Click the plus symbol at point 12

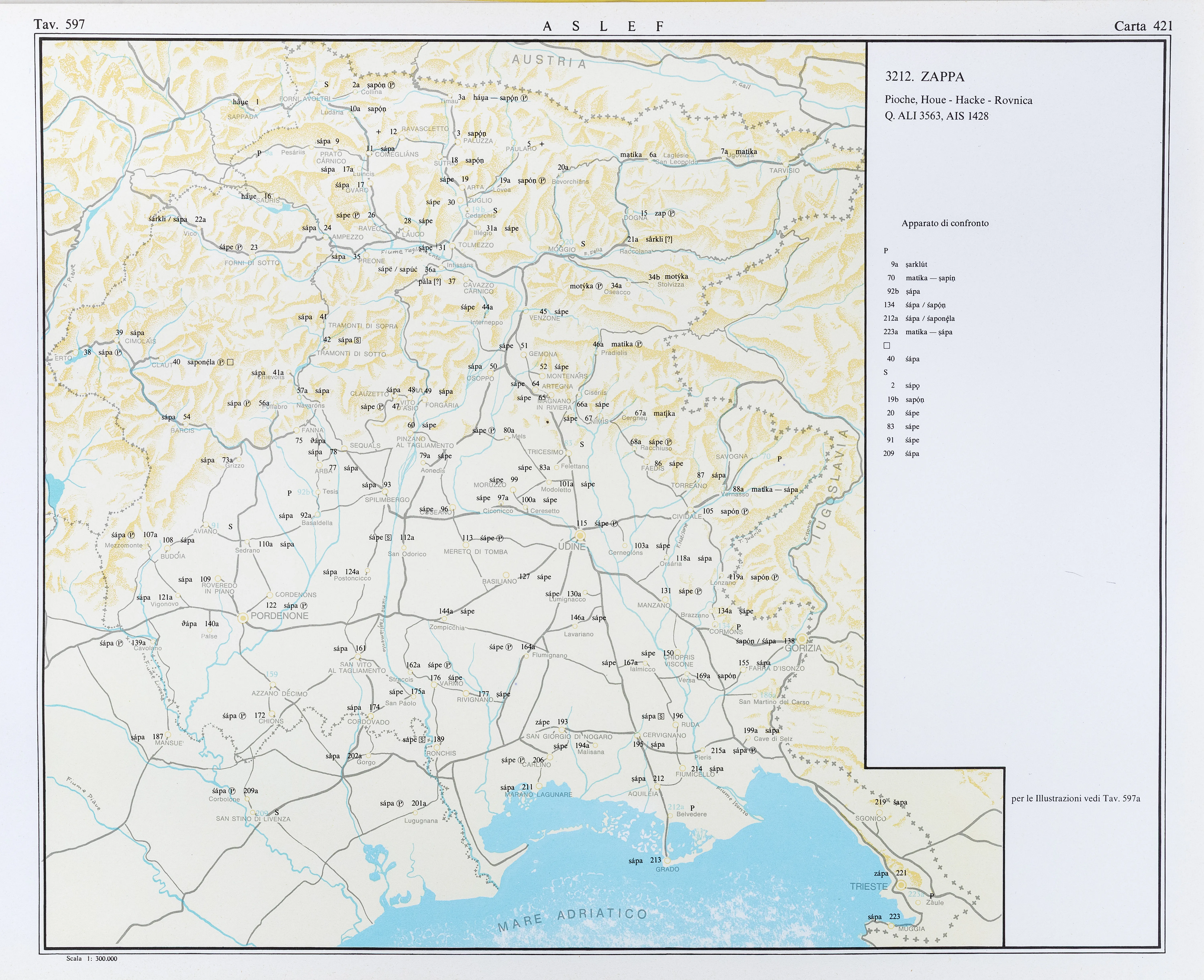click(x=378, y=132)
